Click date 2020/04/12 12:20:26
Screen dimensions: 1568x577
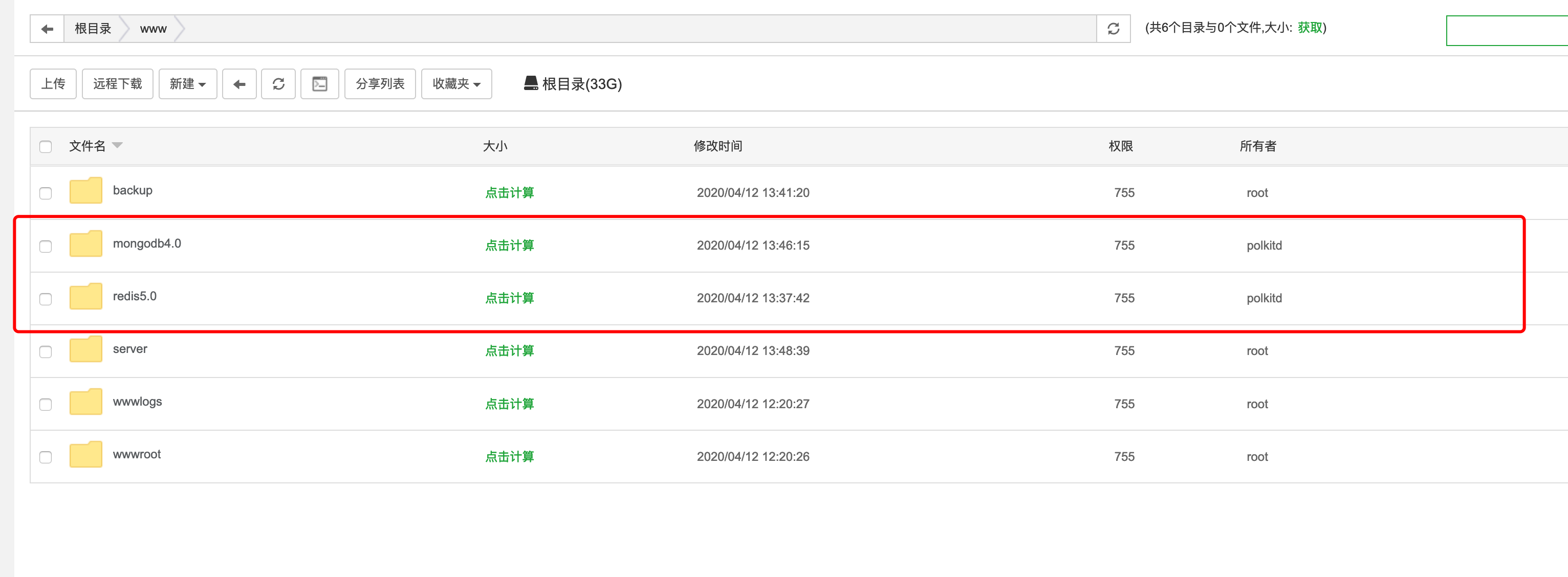click(753, 456)
